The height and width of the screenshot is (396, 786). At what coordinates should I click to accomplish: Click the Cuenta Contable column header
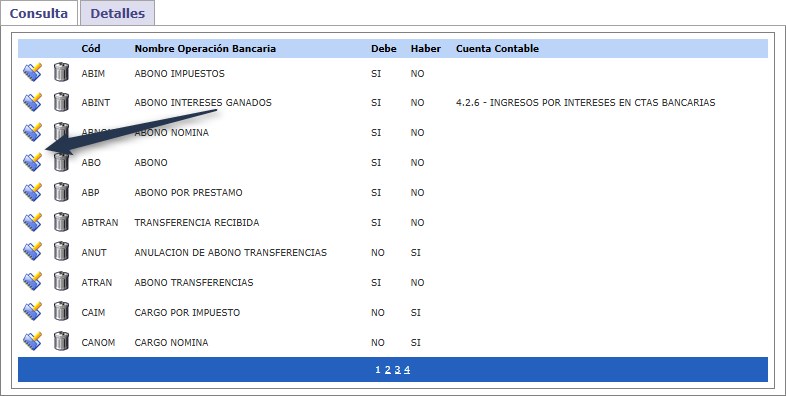pos(497,49)
